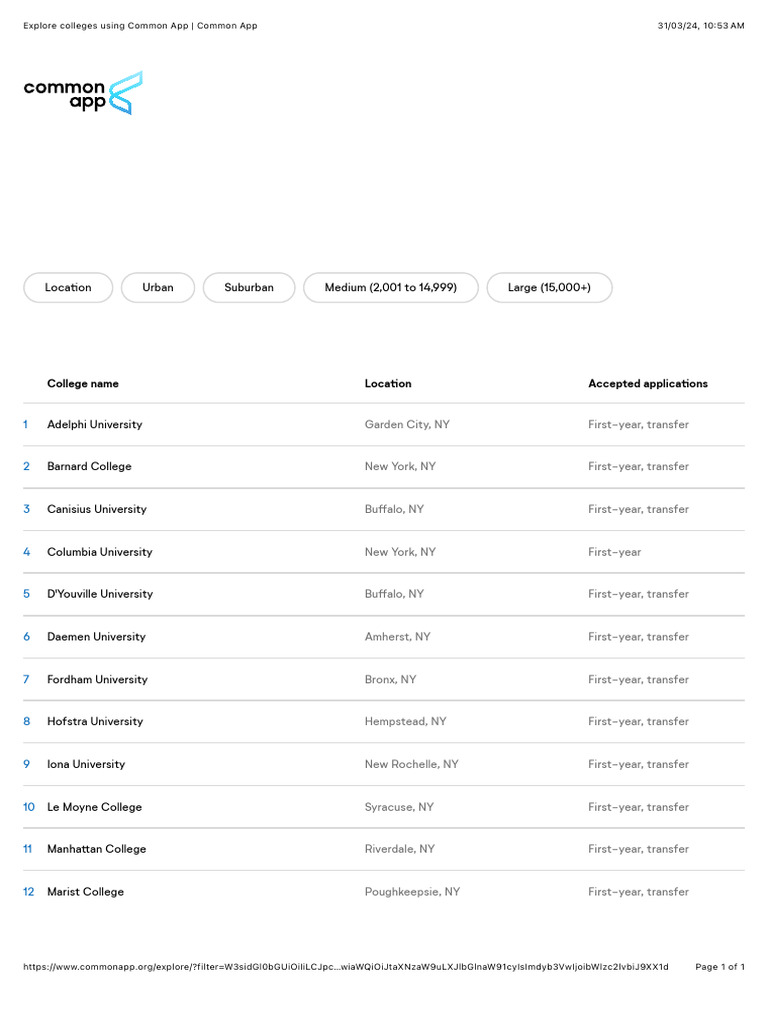
Task: Select Canisius University in the list
Action: (x=97, y=510)
